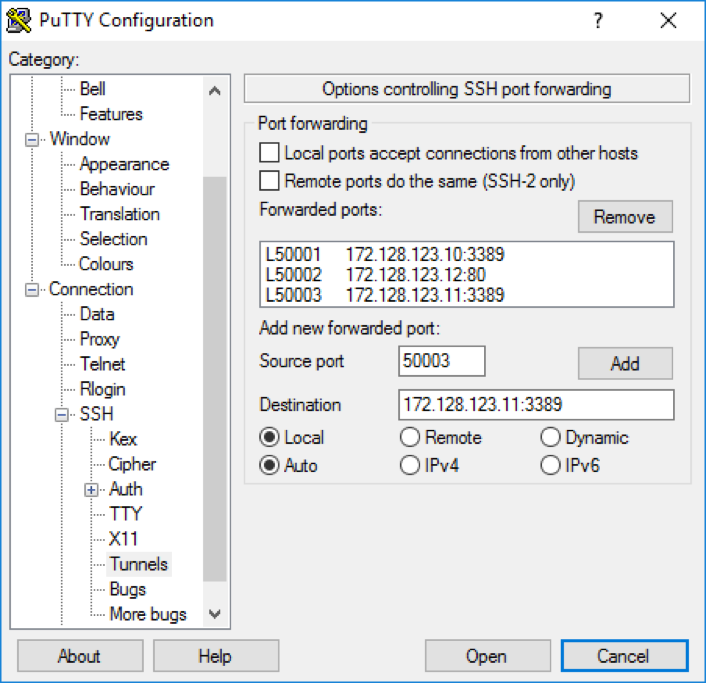Select the Remote radio button
The height and width of the screenshot is (683, 706).
tap(410, 437)
